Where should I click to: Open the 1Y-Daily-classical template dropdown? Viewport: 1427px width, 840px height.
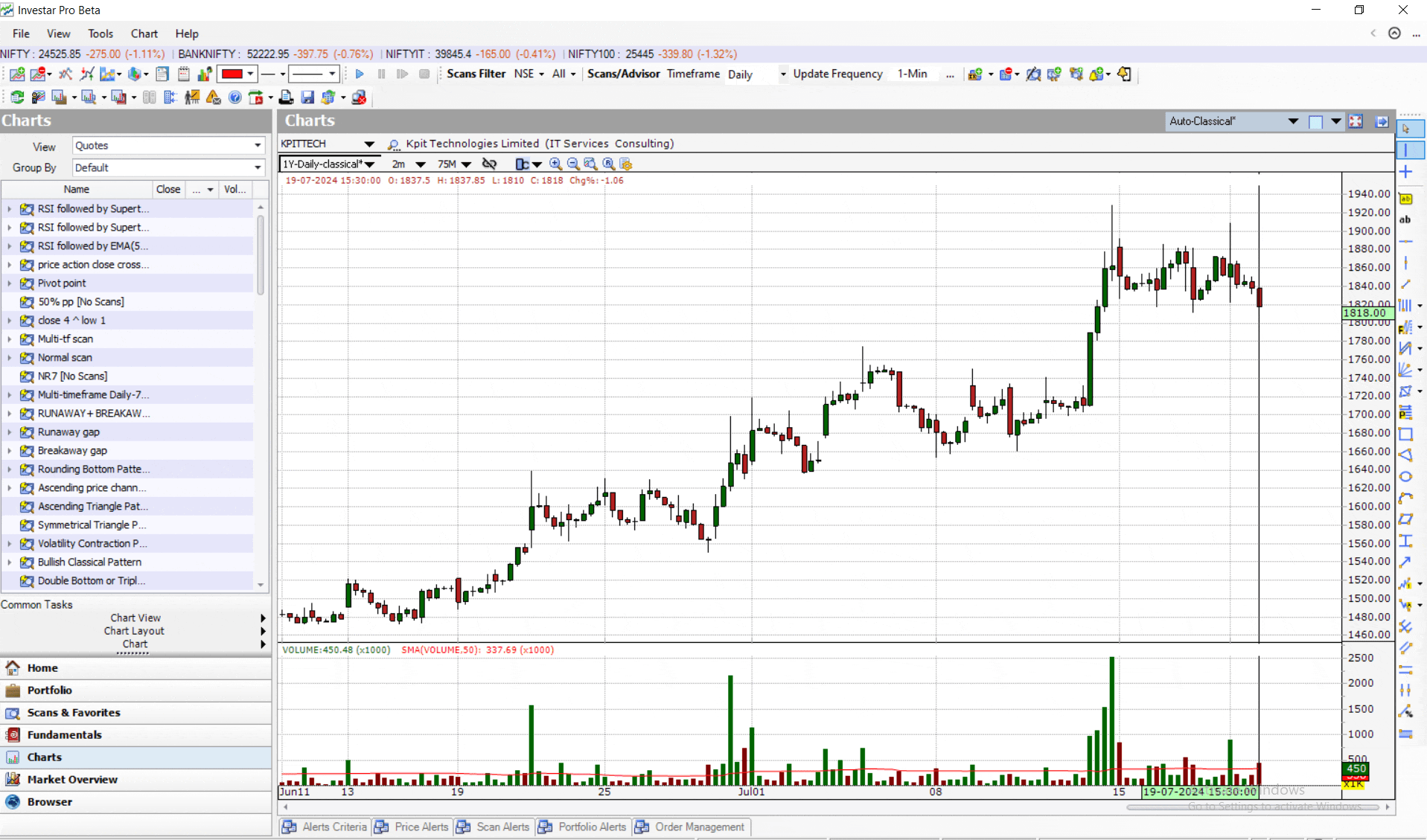(x=371, y=164)
